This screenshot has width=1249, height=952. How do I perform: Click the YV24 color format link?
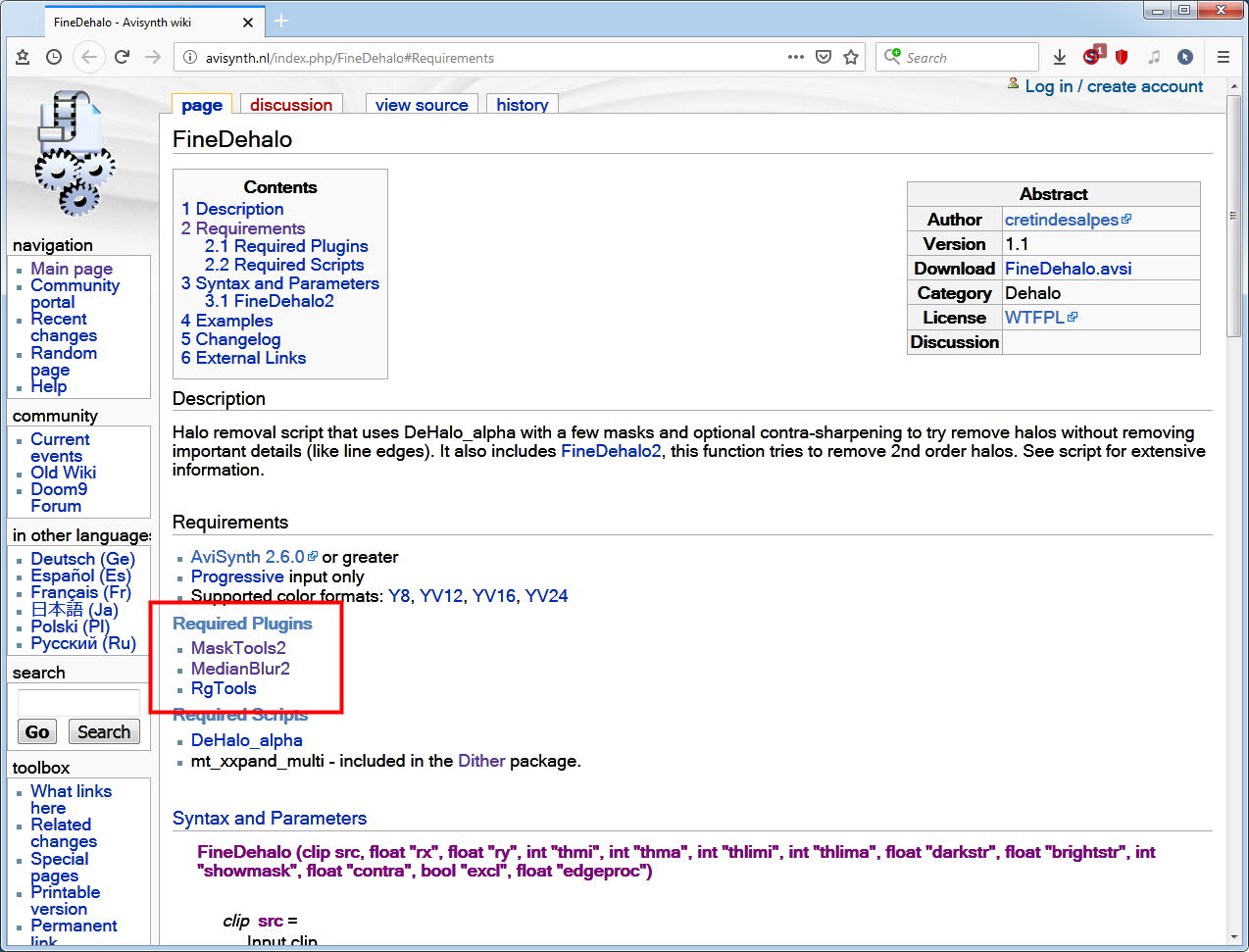pyautogui.click(x=546, y=596)
